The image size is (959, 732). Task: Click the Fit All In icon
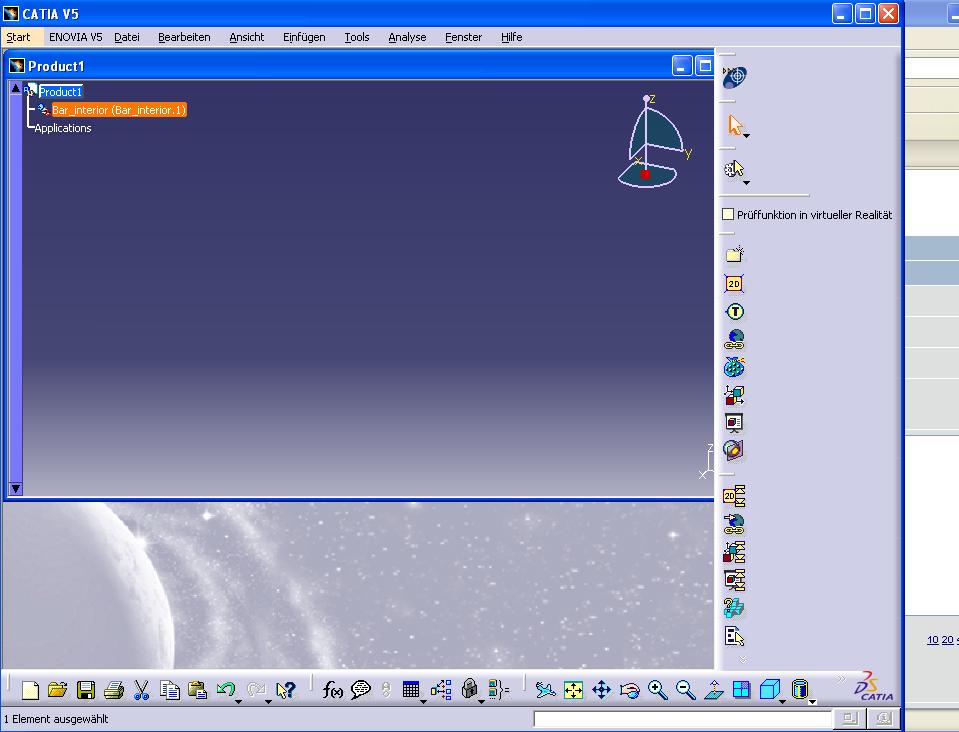click(573, 690)
